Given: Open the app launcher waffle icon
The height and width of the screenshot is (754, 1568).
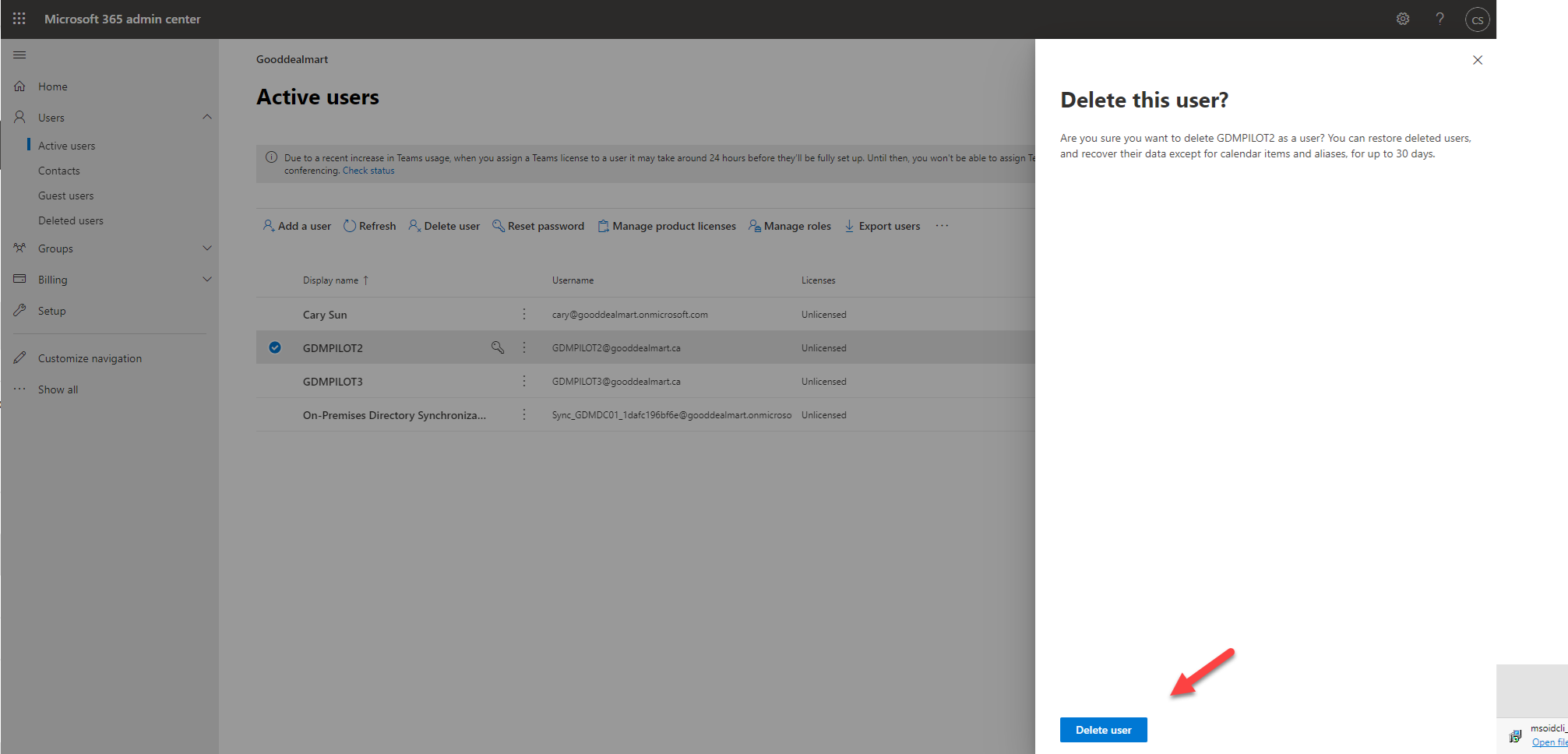Looking at the screenshot, I should 19,19.
